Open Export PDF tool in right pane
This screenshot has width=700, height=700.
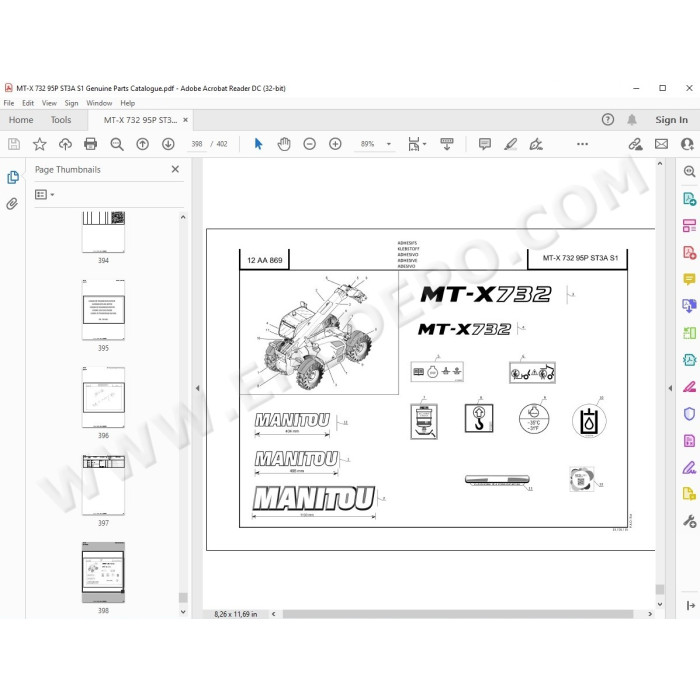689,198
